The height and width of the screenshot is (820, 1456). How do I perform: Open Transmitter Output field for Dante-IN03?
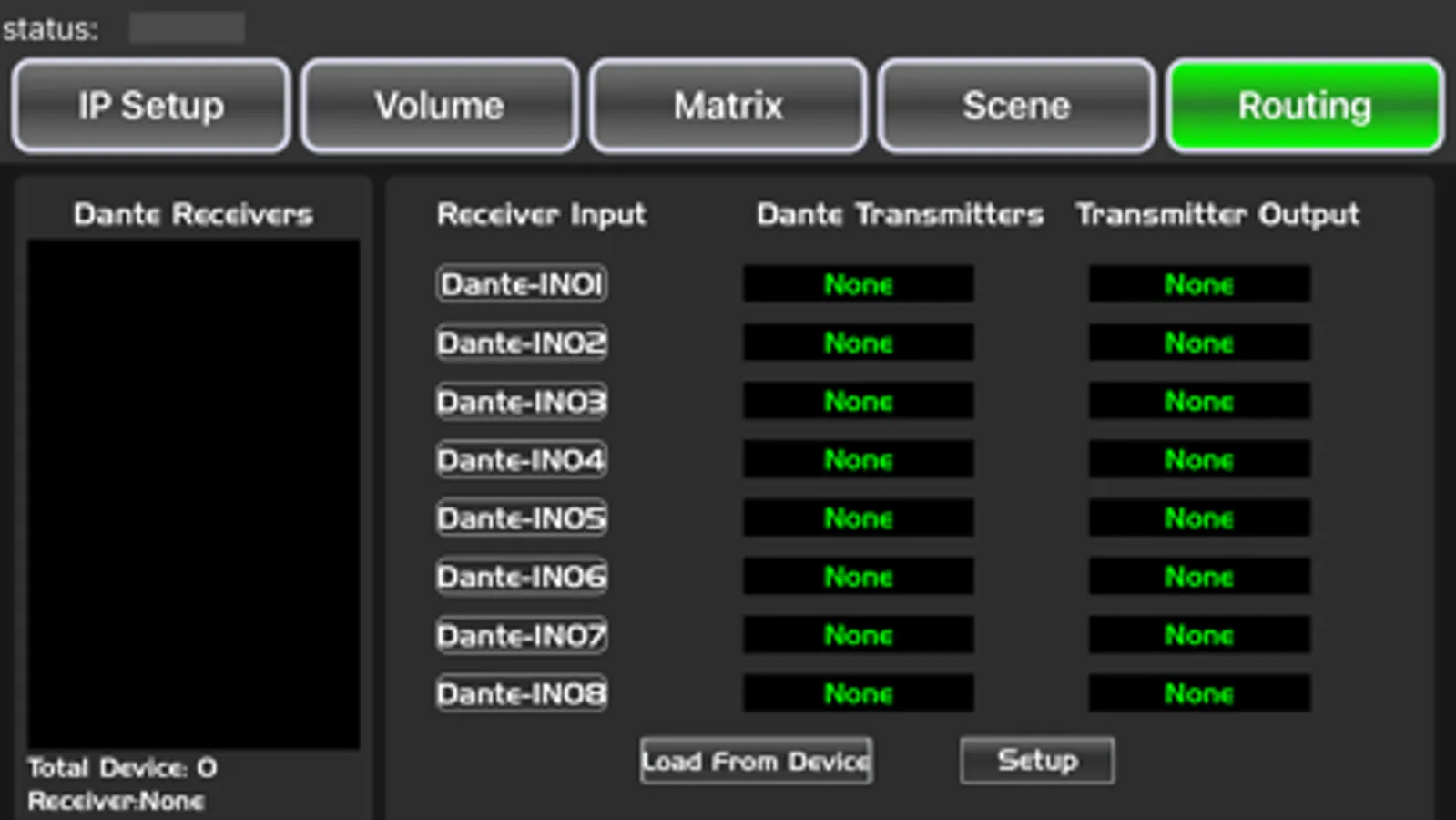click(1199, 401)
